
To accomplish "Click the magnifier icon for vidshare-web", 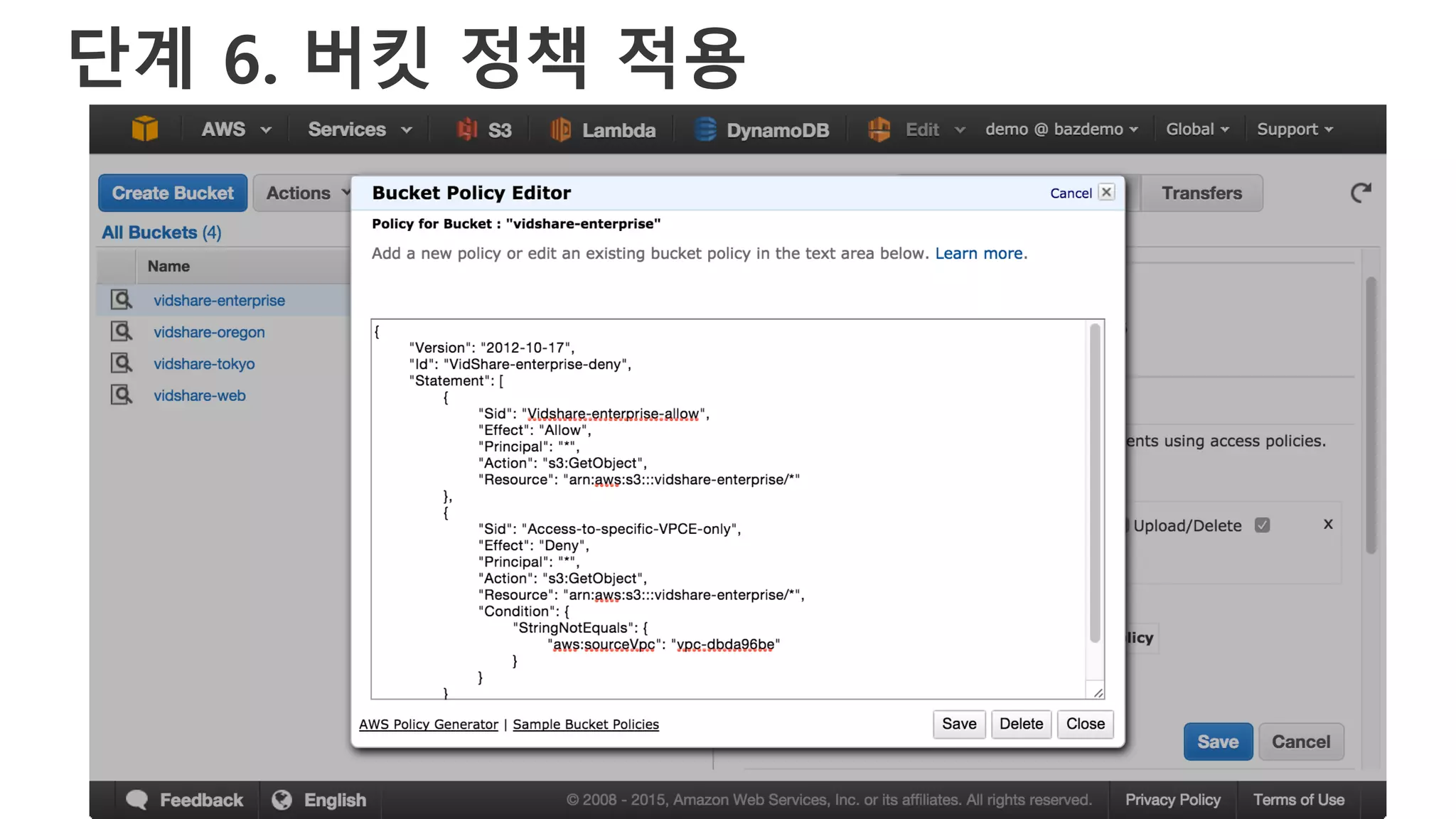I will [x=122, y=395].
